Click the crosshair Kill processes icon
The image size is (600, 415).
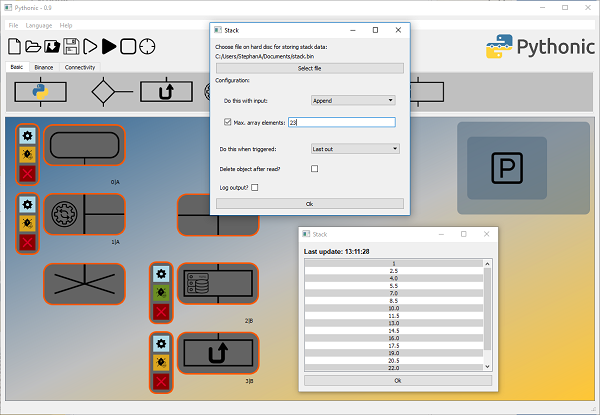(x=147, y=46)
